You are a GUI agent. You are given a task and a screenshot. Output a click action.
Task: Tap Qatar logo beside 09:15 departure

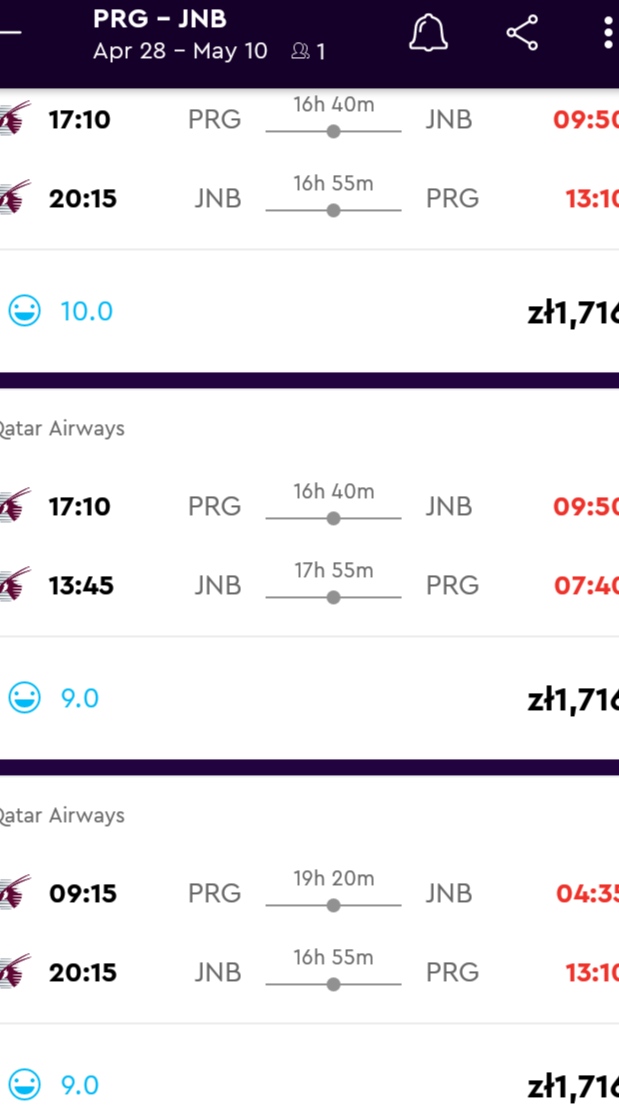pyautogui.click(x=15, y=893)
